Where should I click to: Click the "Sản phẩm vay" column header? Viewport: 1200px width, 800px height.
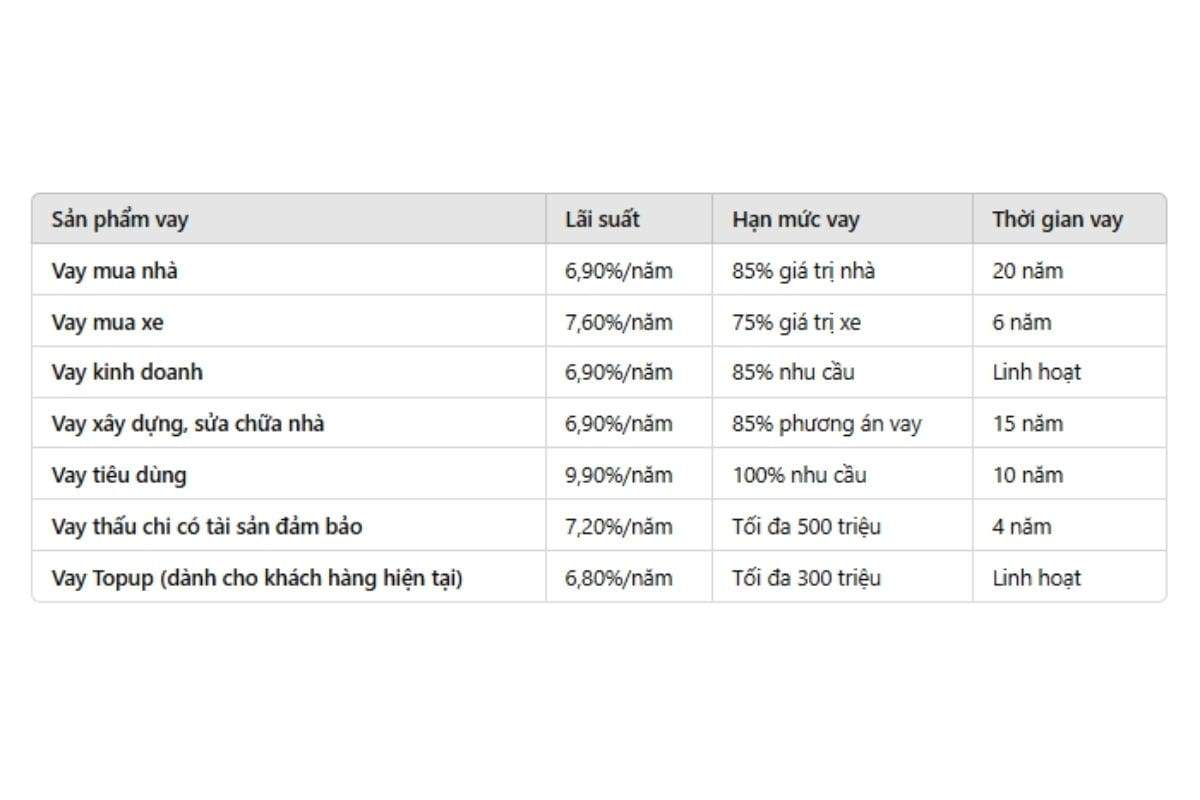120,220
